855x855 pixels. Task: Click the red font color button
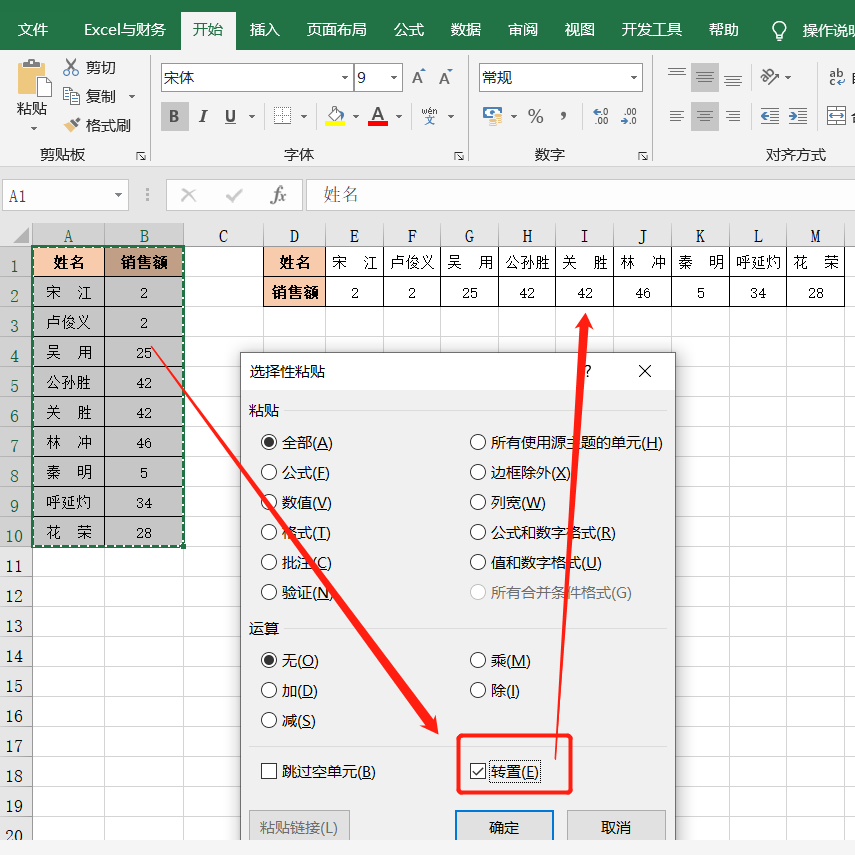click(x=378, y=116)
